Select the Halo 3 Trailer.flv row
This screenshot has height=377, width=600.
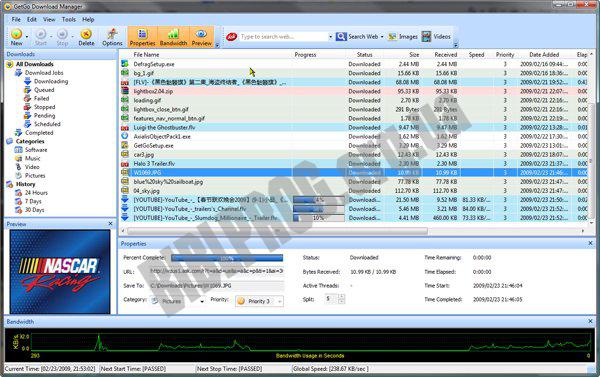354,163
